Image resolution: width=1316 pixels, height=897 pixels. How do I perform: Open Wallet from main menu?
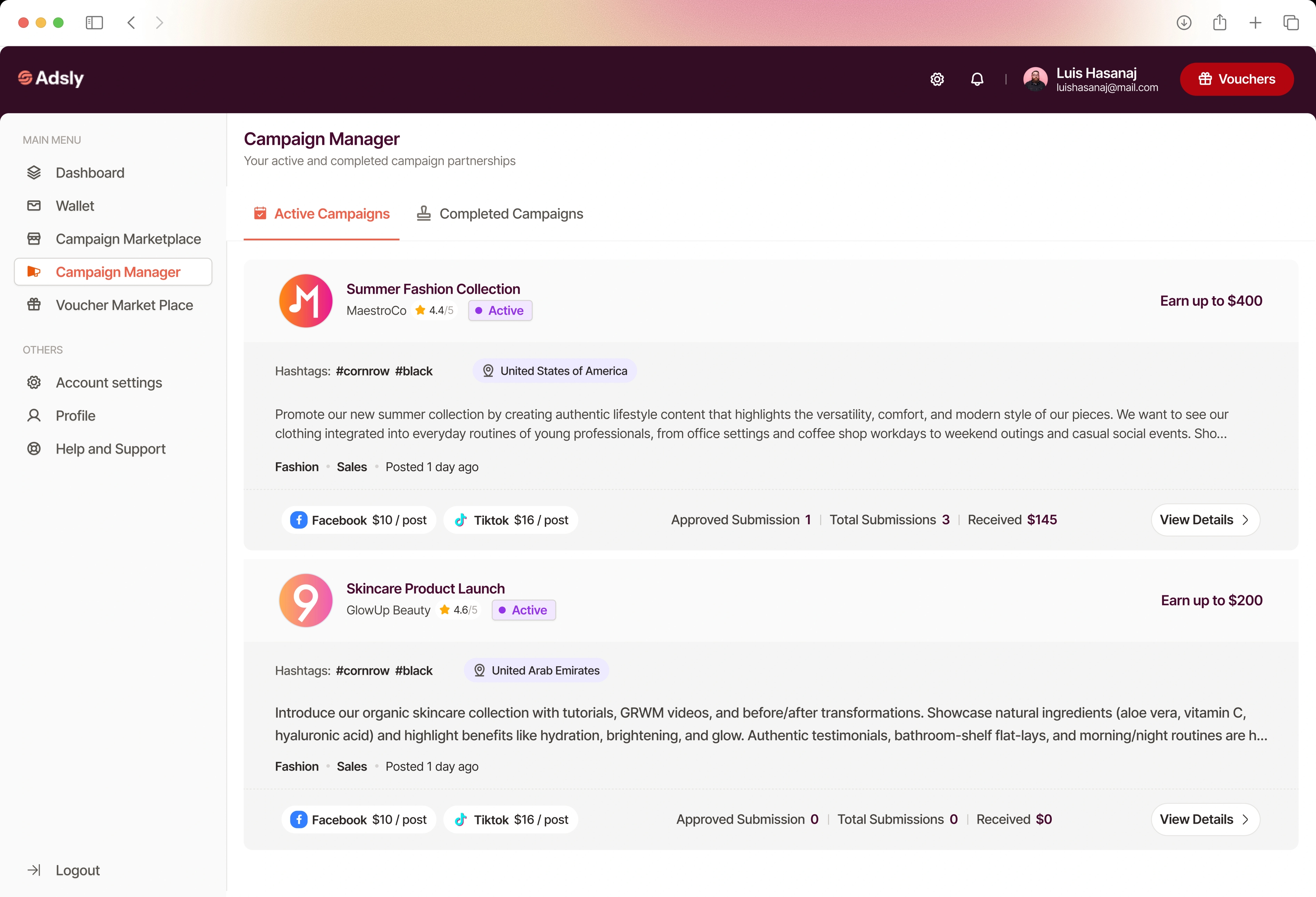click(75, 206)
